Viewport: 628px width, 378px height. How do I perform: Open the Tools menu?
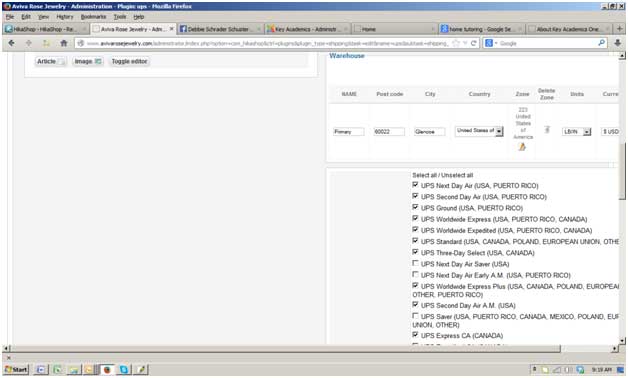point(120,17)
